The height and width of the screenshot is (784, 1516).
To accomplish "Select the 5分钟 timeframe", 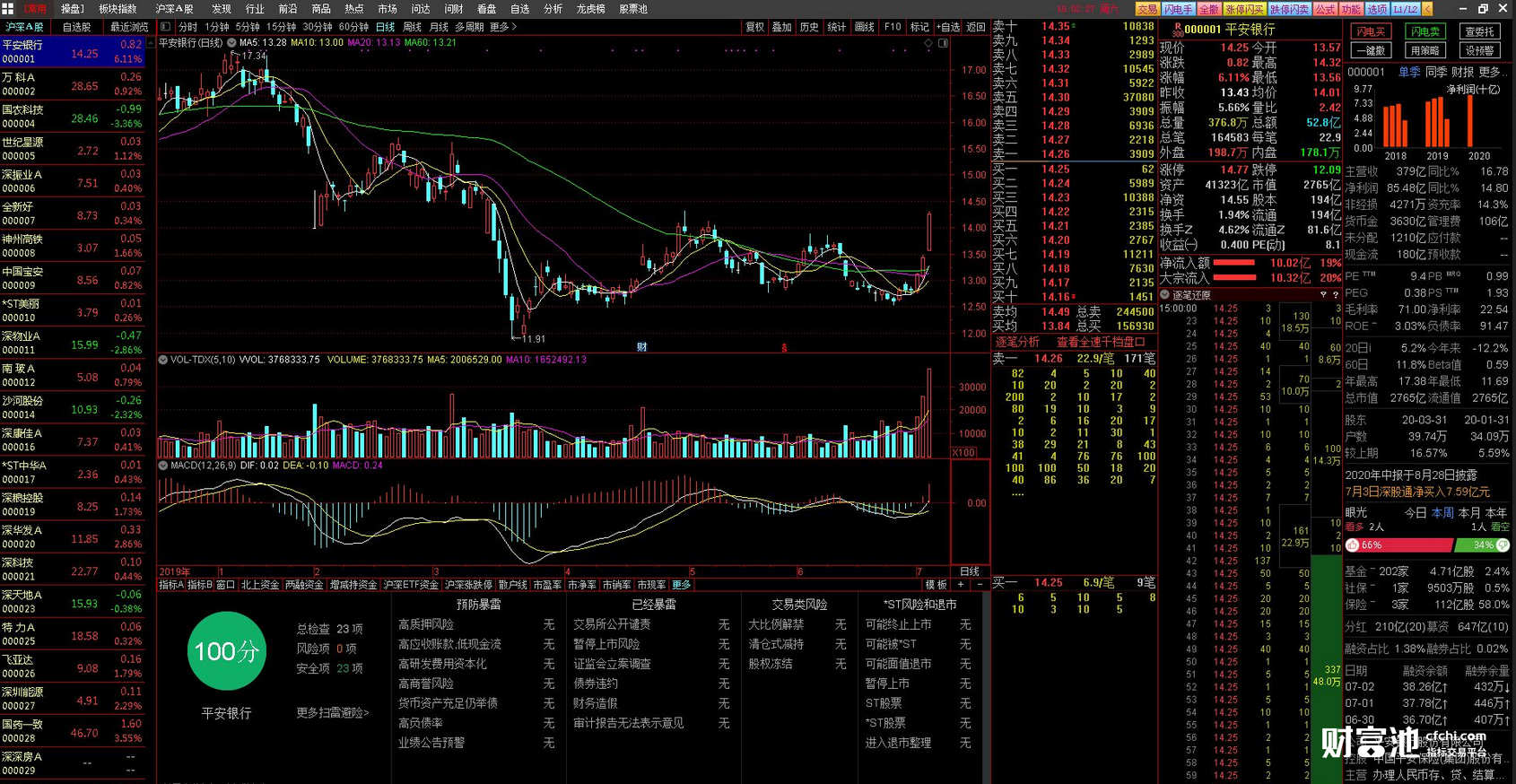I will 248,27.
